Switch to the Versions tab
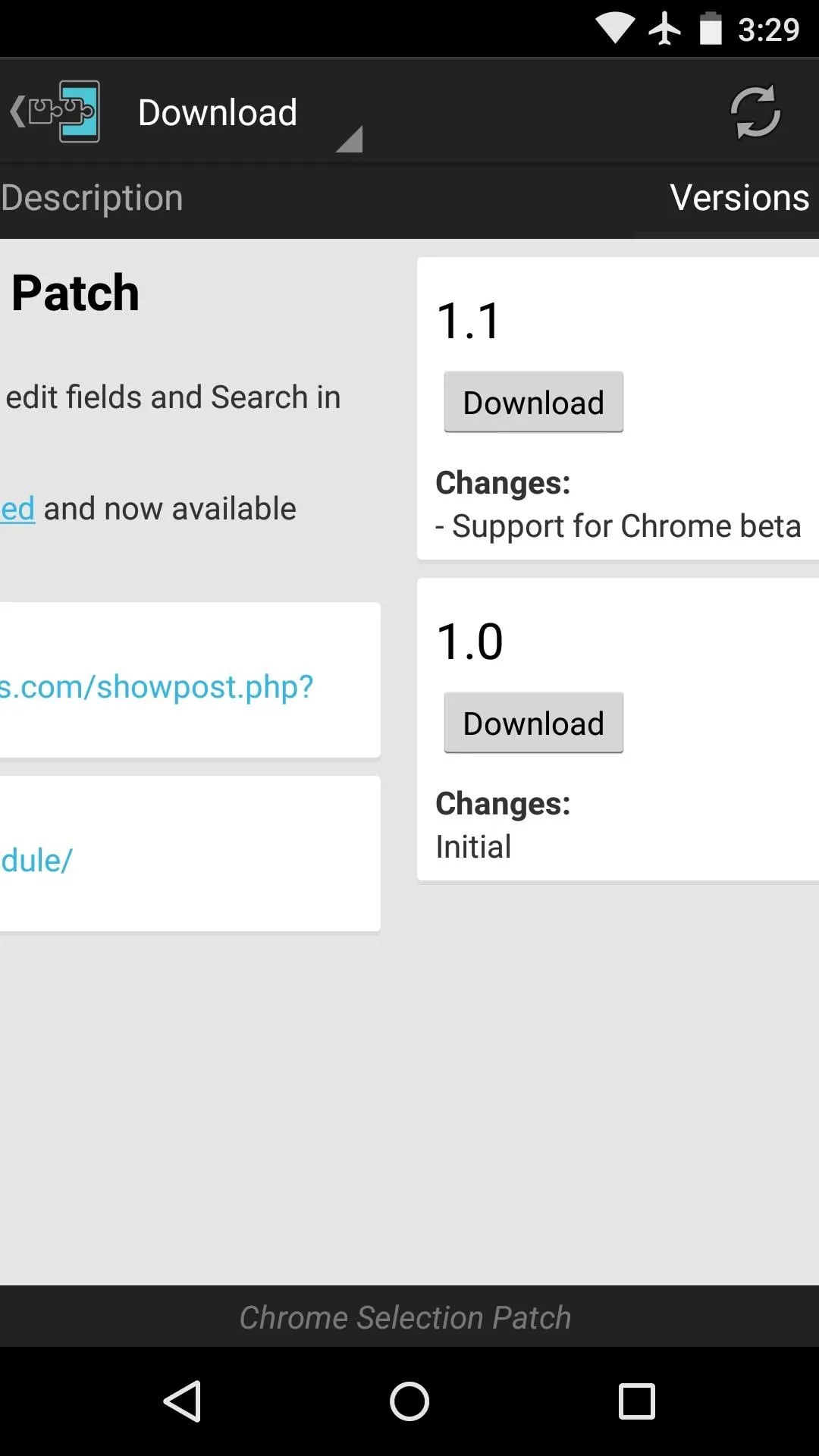The image size is (819, 1456). (x=739, y=199)
